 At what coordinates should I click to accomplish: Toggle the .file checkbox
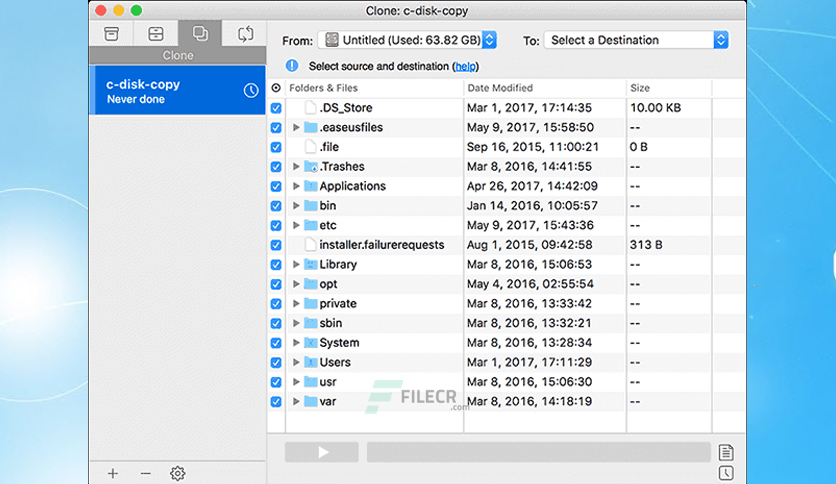click(276, 147)
